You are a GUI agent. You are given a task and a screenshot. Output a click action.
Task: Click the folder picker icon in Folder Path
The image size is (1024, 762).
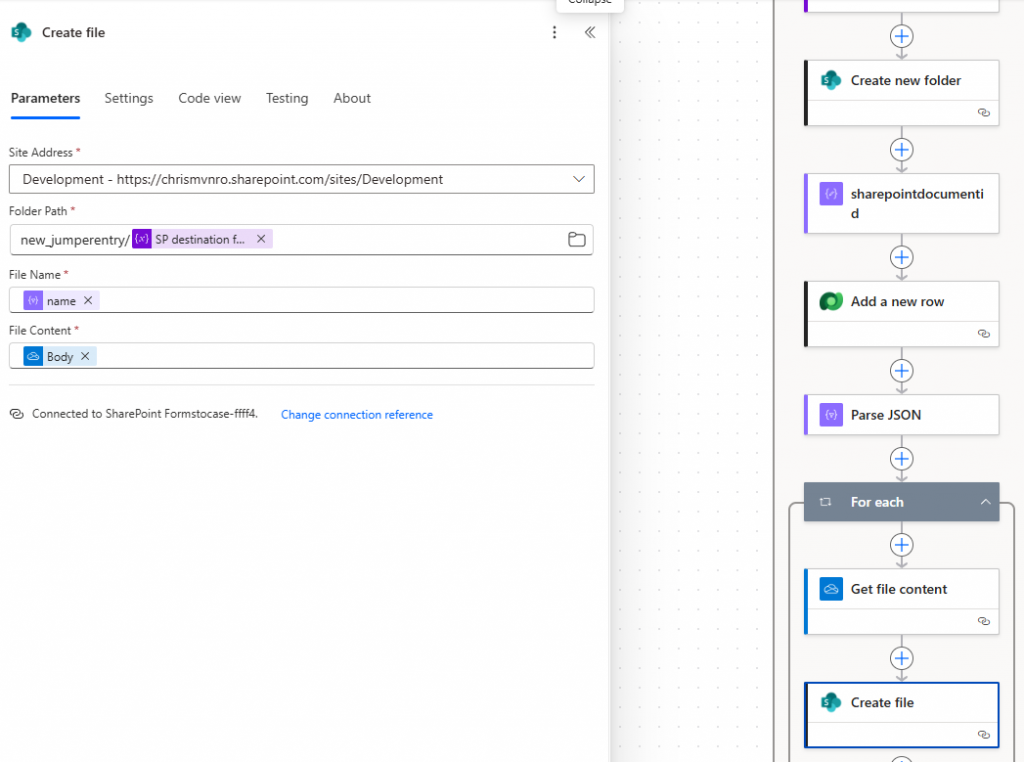click(x=576, y=239)
